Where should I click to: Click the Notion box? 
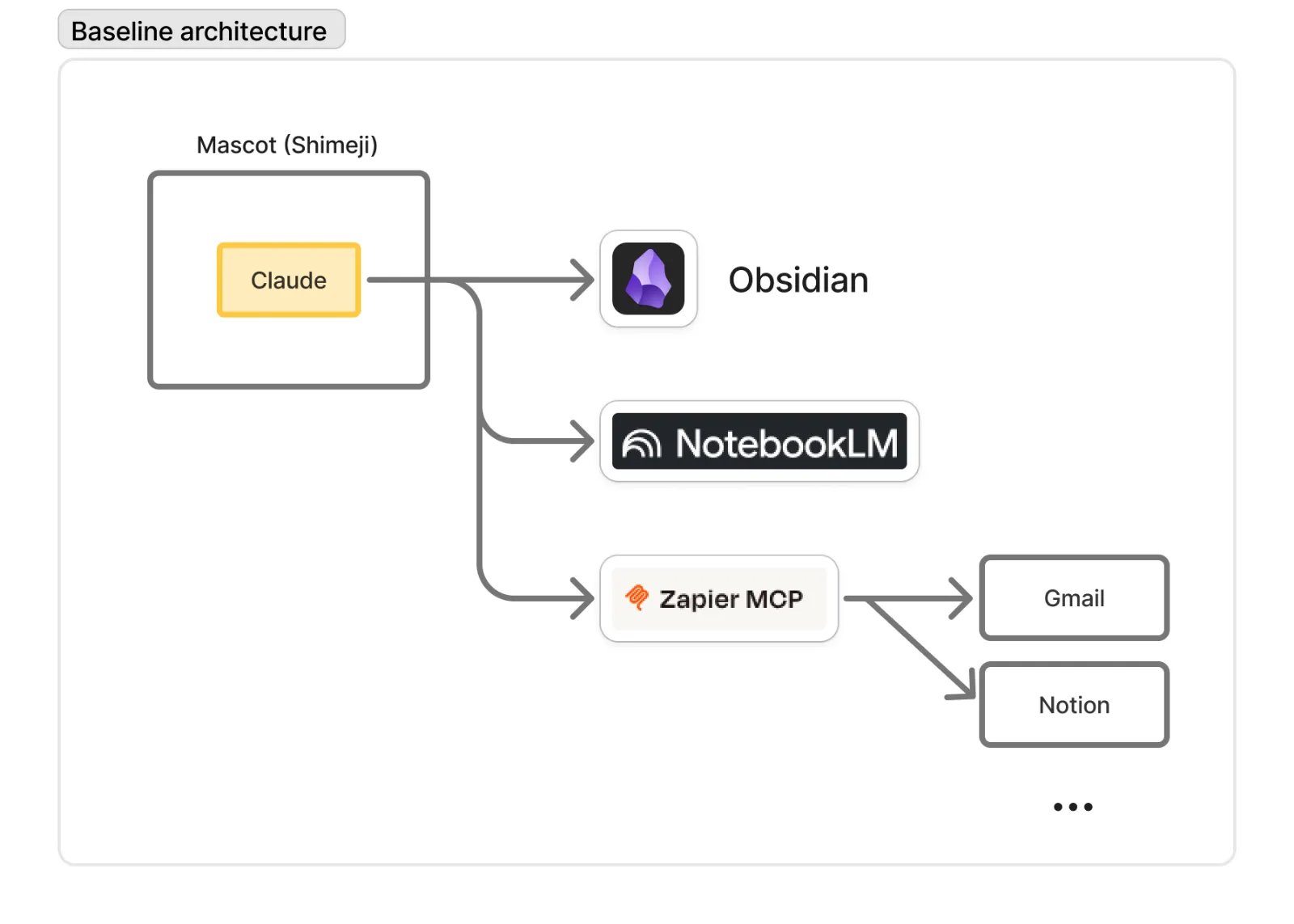point(1074,704)
